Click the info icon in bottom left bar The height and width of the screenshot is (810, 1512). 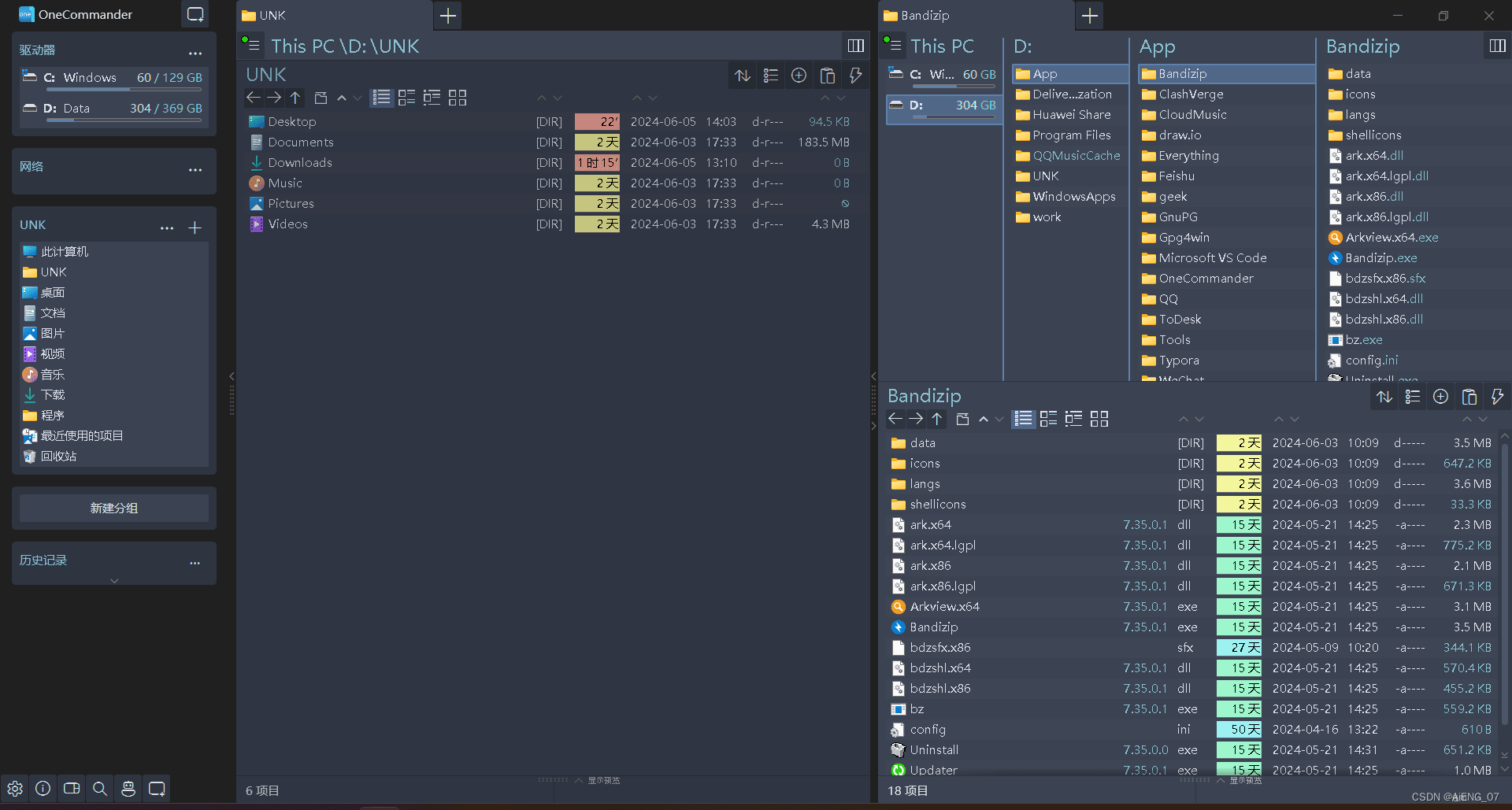[x=43, y=788]
